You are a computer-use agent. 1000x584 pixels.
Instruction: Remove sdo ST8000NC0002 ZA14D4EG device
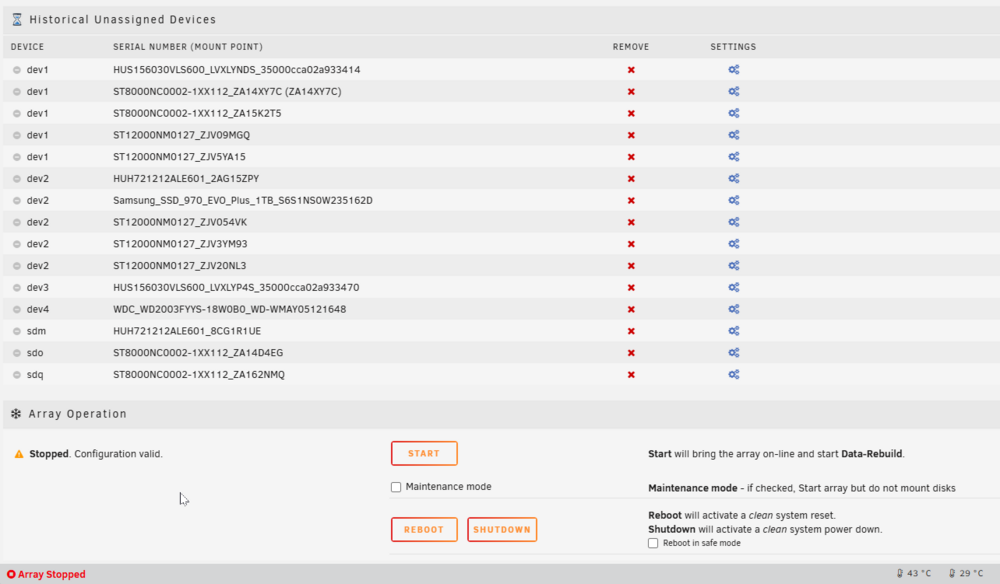tap(631, 353)
